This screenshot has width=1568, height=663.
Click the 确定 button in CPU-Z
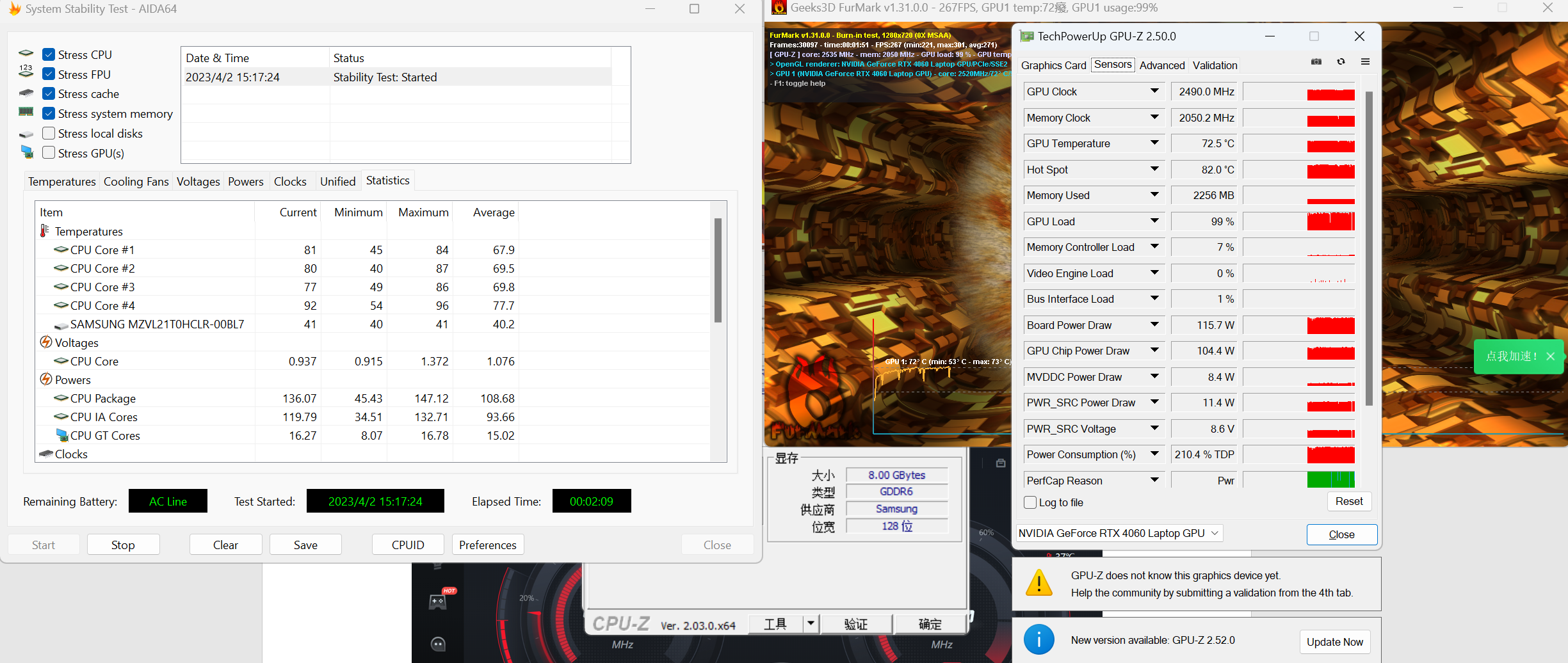point(930,624)
